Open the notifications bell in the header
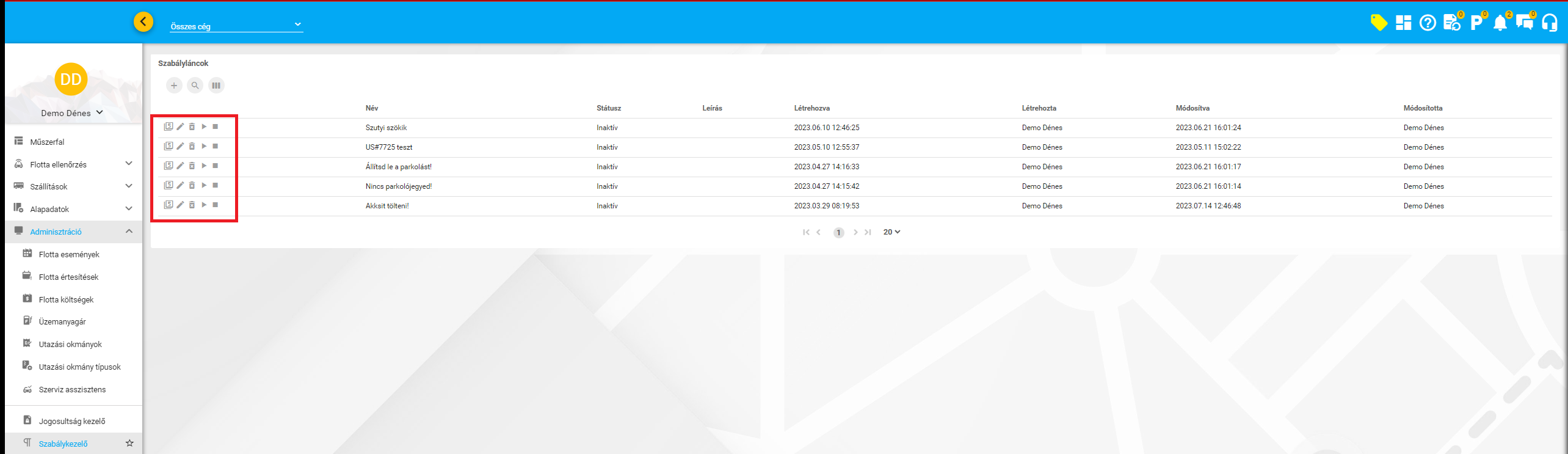 coord(1500,23)
